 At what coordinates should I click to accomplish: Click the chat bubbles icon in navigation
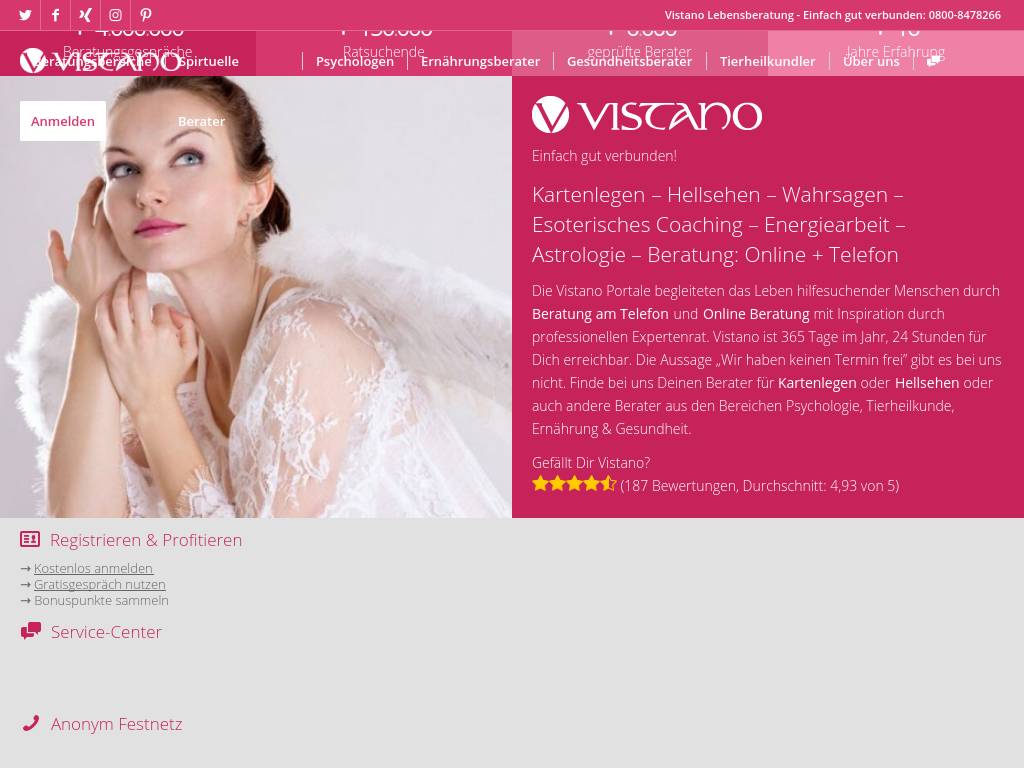934,61
